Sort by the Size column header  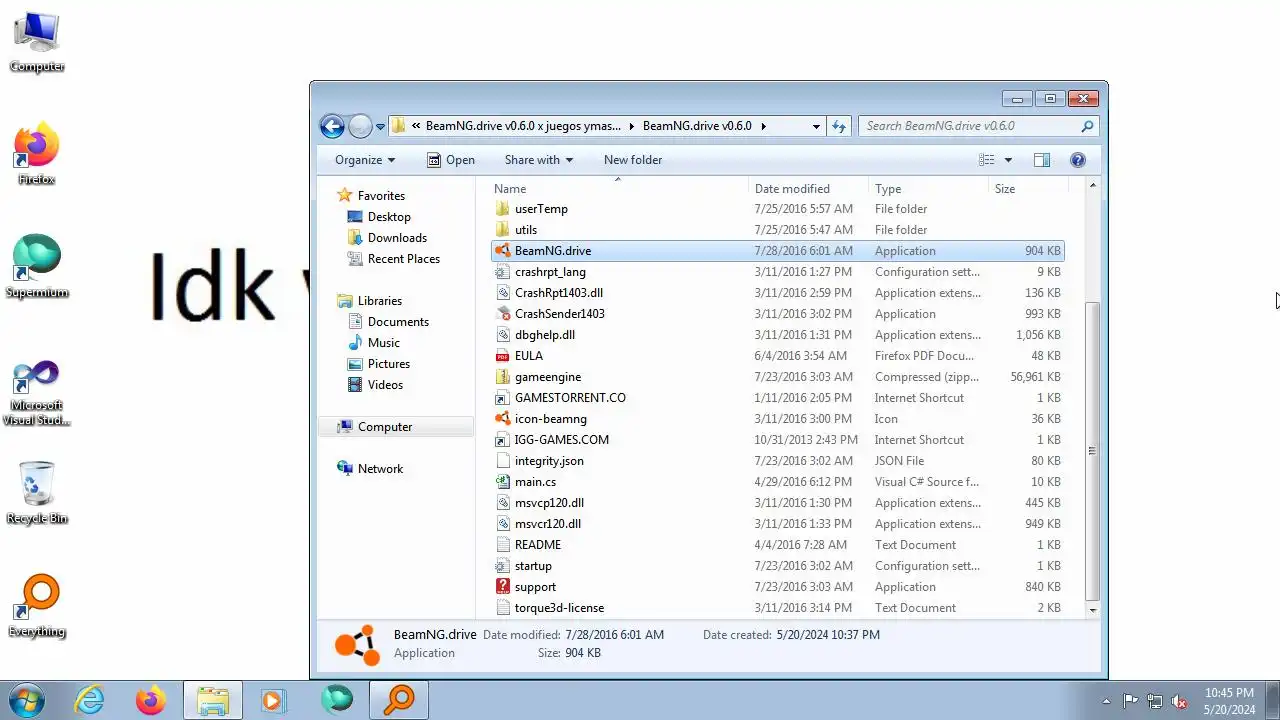click(x=1028, y=189)
